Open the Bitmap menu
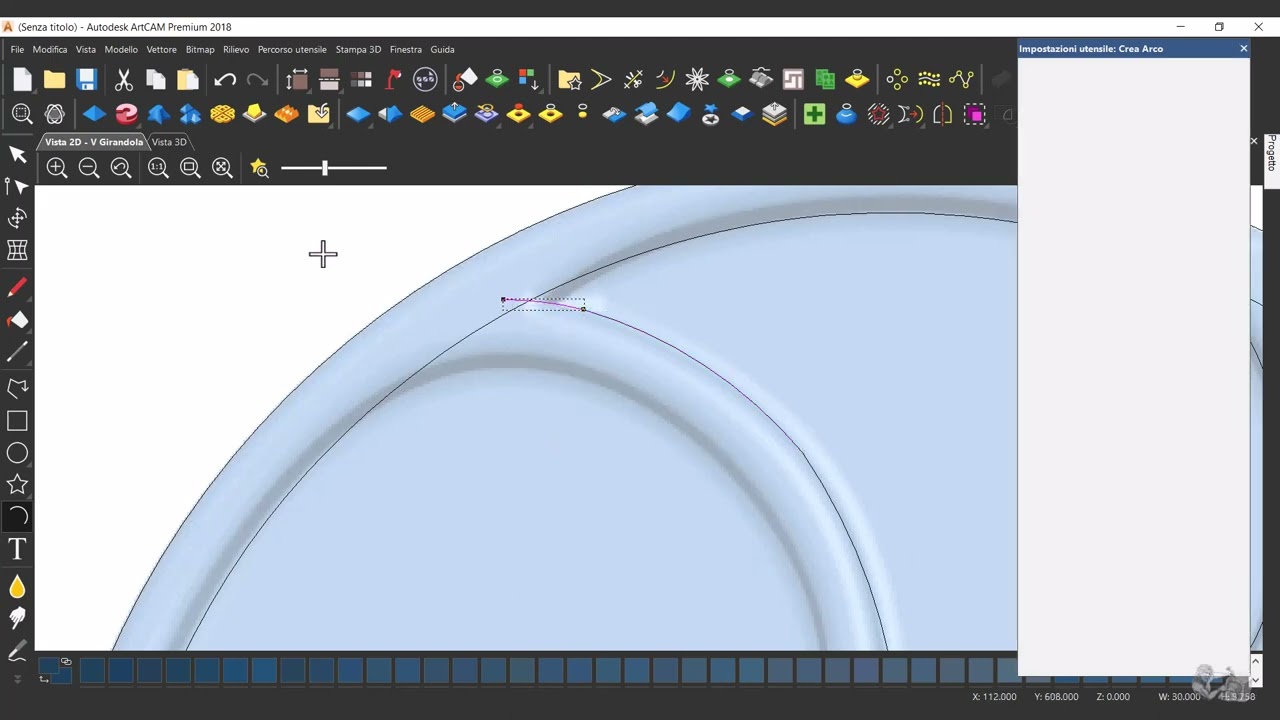This screenshot has height=720, width=1280. pyautogui.click(x=200, y=49)
